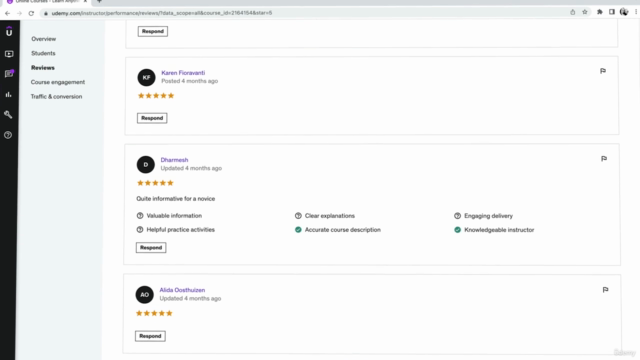Click the address bar URL

162,13
